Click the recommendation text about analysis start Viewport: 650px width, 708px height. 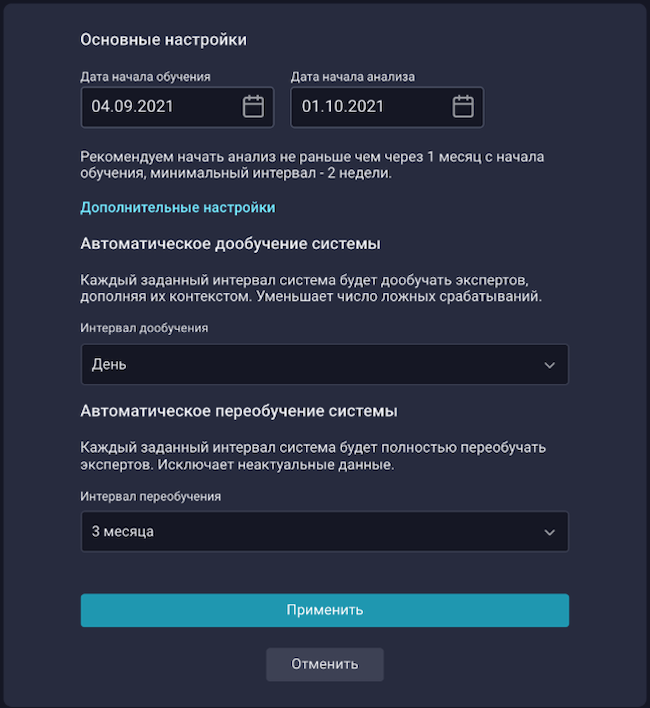pyautogui.click(x=312, y=165)
